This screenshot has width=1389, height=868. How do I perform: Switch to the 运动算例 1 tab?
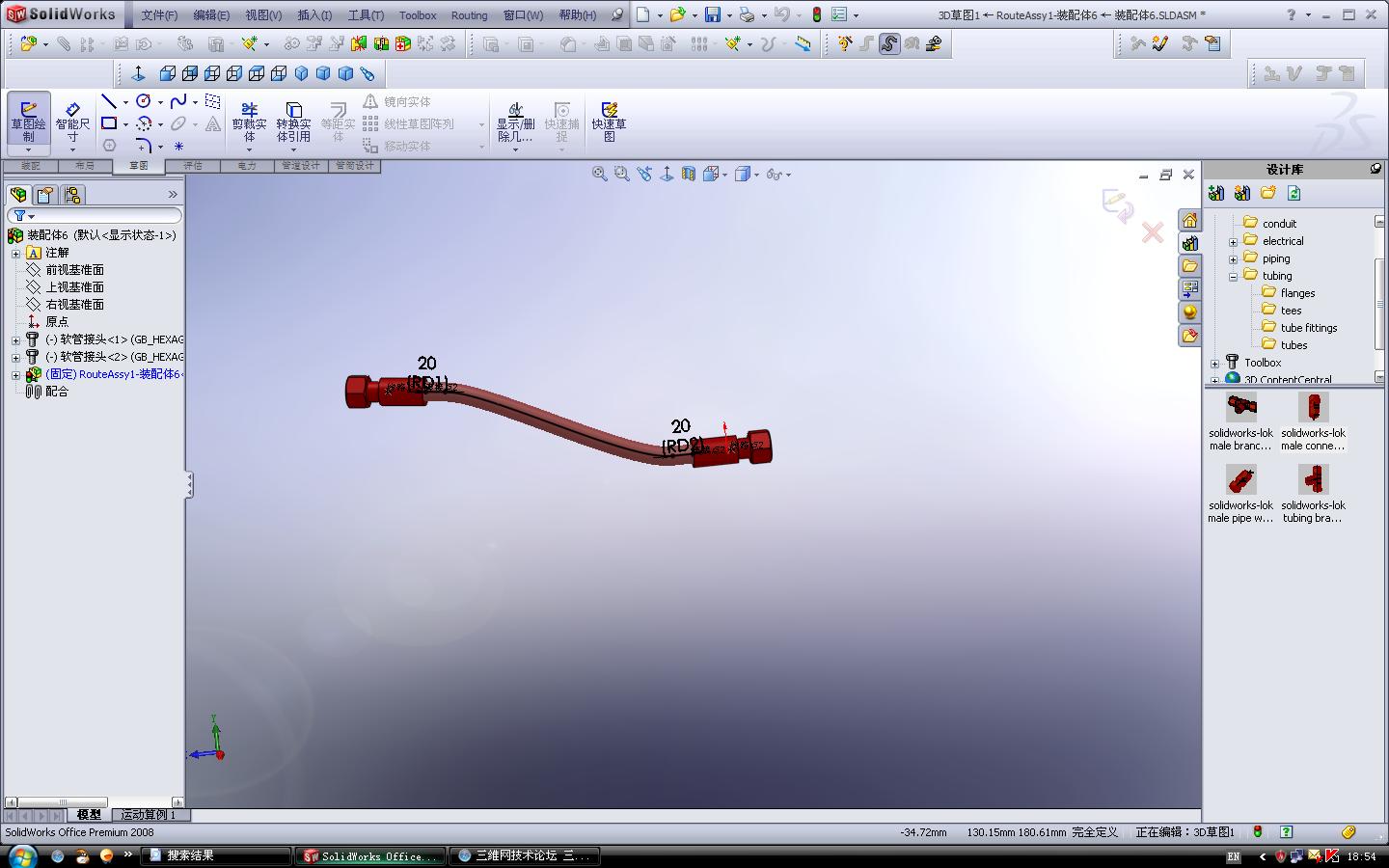tap(149, 815)
